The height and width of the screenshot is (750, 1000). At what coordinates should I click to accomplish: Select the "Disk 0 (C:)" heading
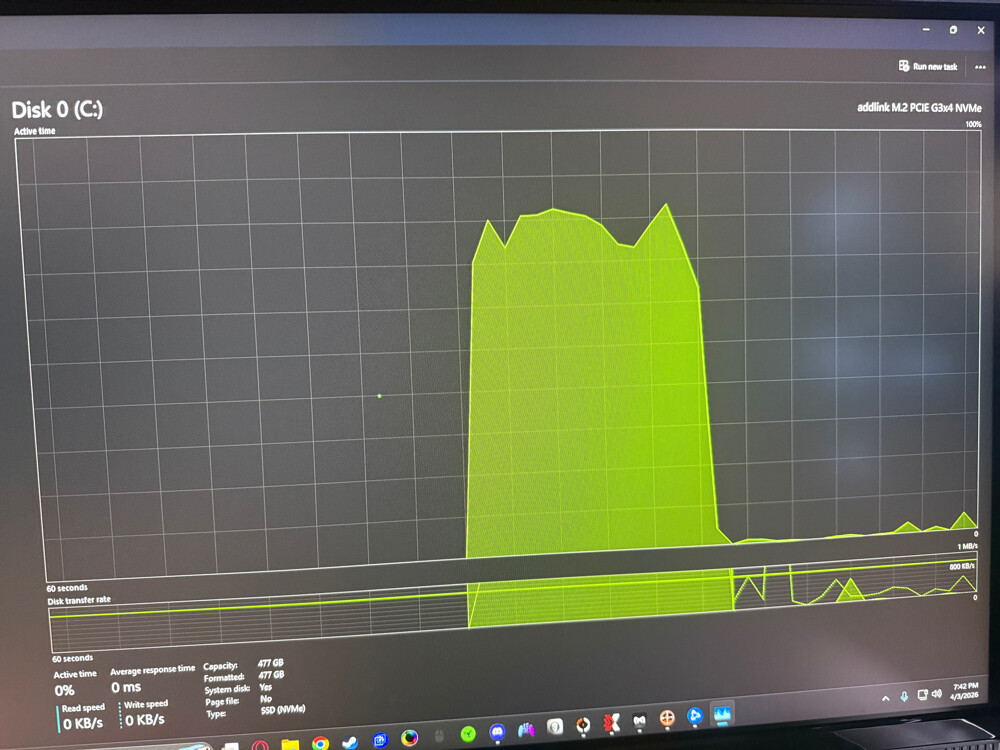(57, 110)
